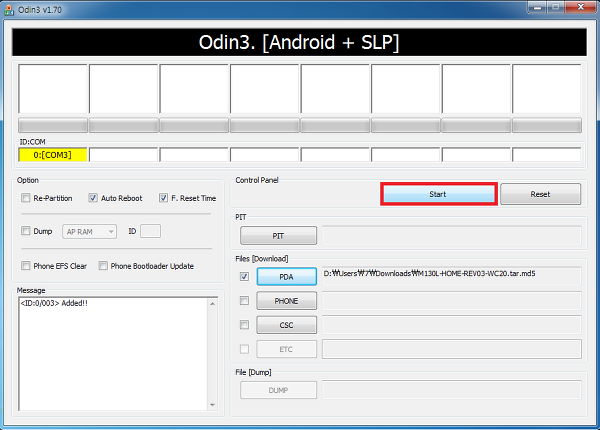600x430 pixels.
Task: Uncheck the PDA file checkbox
Action: click(x=244, y=276)
